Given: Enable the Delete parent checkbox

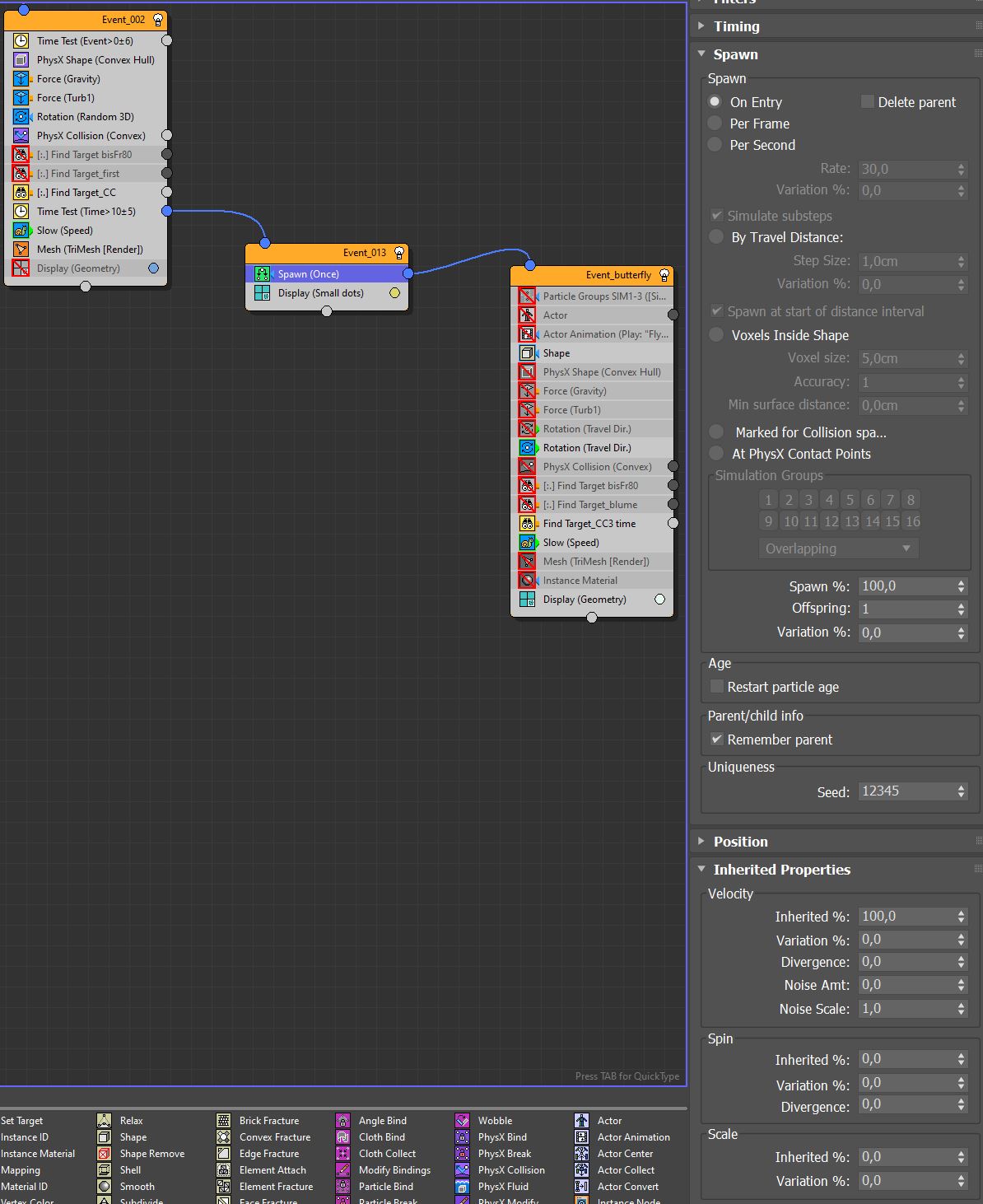Looking at the screenshot, I should (867, 101).
